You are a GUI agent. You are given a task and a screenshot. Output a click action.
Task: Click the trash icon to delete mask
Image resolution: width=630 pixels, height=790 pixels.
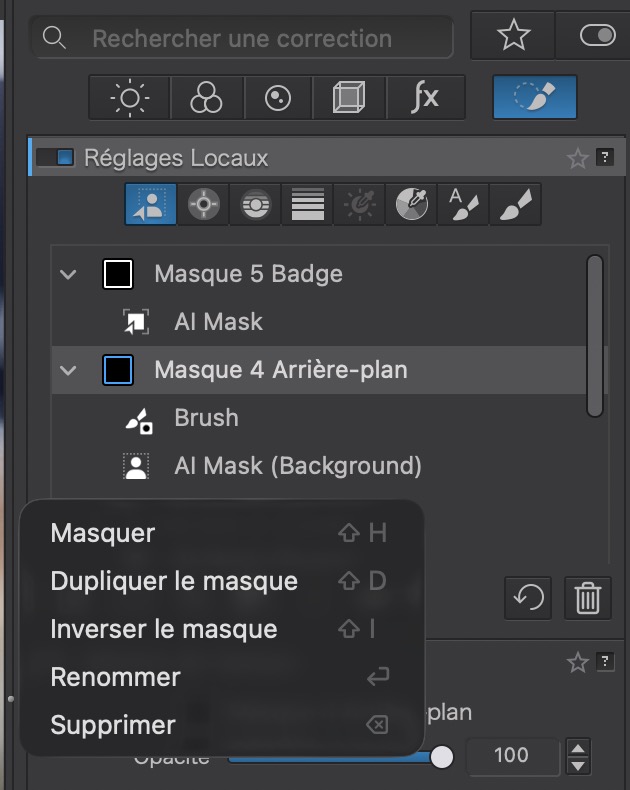[x=588, y=598]
